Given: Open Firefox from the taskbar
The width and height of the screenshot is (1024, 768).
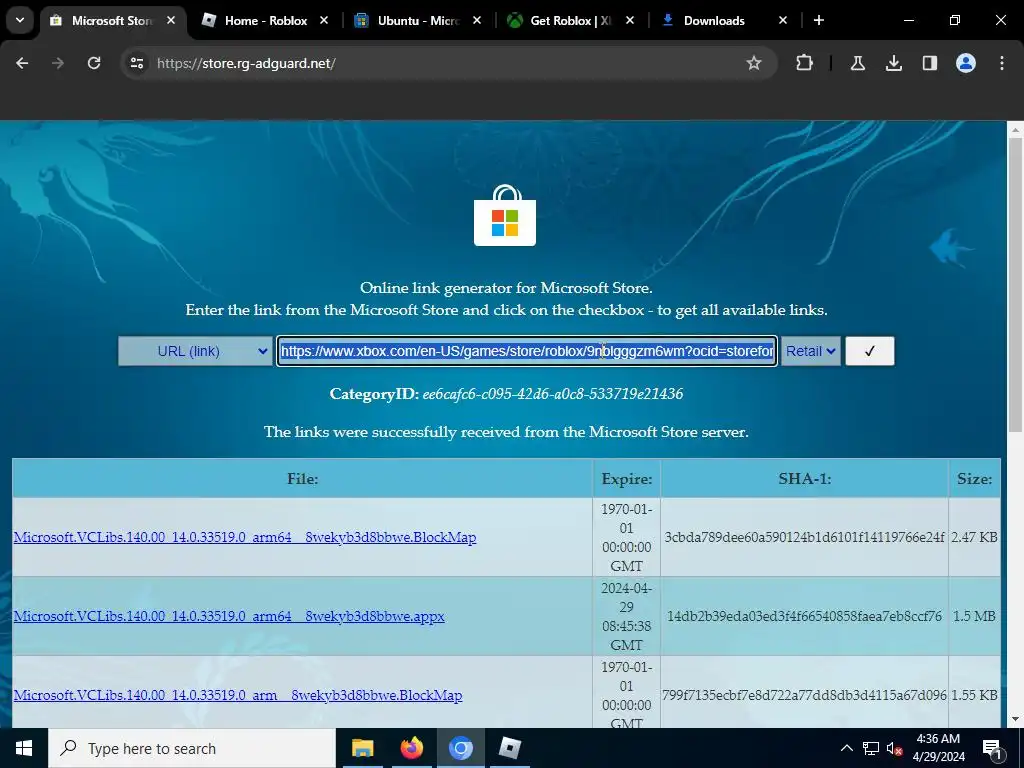Looking at the screenshot, I should 411,748.
